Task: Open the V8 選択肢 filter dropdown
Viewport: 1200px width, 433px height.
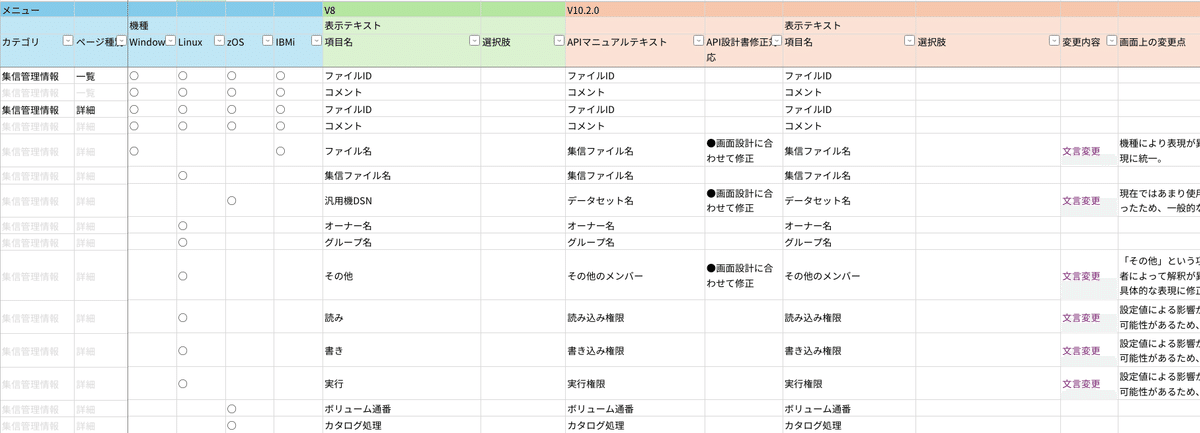Action: (558, 41)
